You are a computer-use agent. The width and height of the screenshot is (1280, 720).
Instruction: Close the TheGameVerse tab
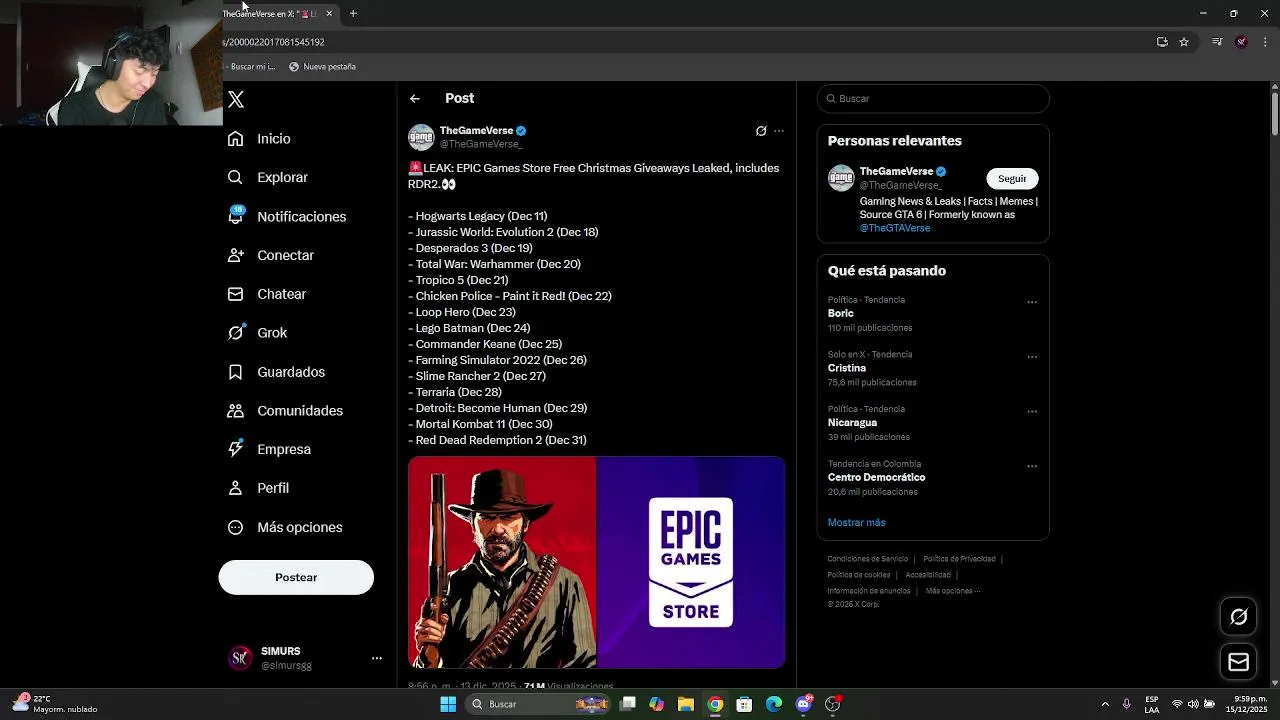click(329, 13)
